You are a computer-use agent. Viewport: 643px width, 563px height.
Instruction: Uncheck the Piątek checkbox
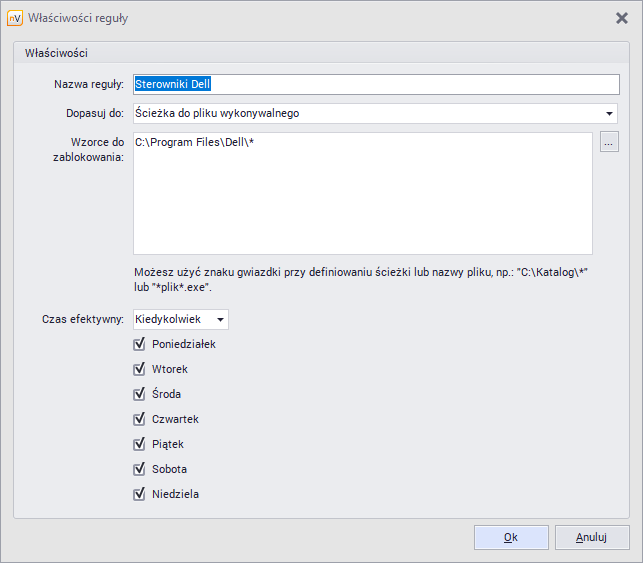point(140,444)
